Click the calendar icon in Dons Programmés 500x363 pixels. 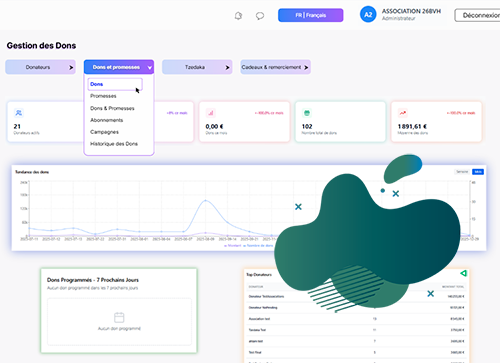coord(119,317)
